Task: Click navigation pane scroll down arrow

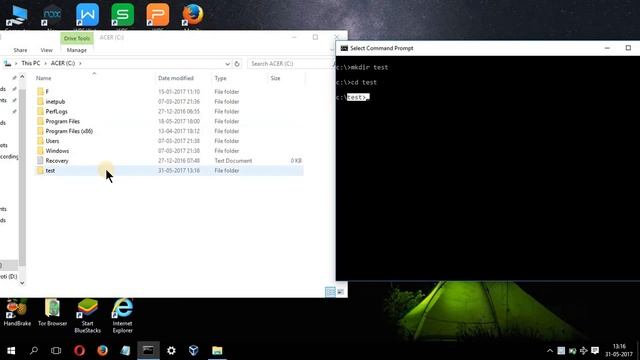Action: 22,282
